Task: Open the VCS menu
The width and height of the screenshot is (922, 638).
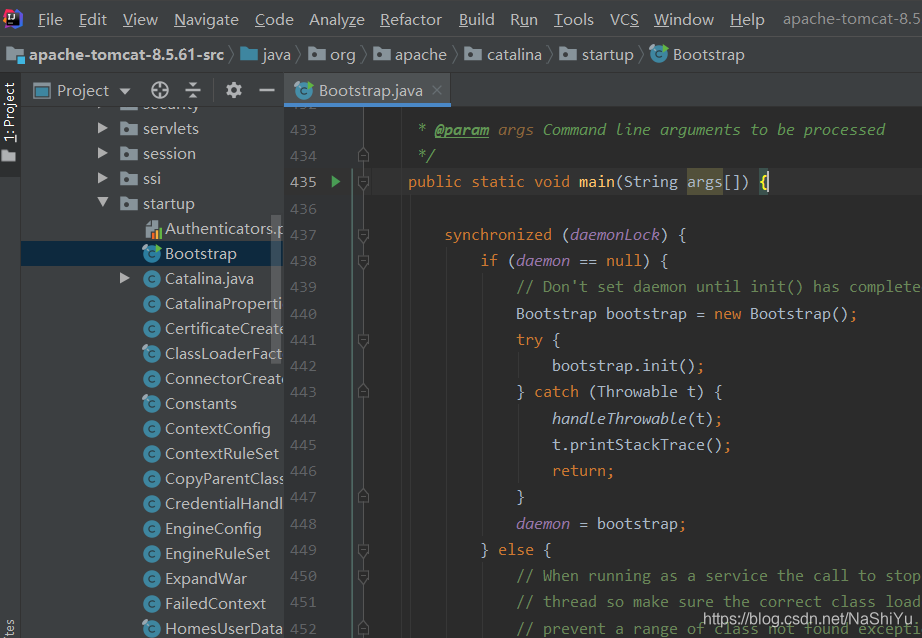Action: coord(624,20)
